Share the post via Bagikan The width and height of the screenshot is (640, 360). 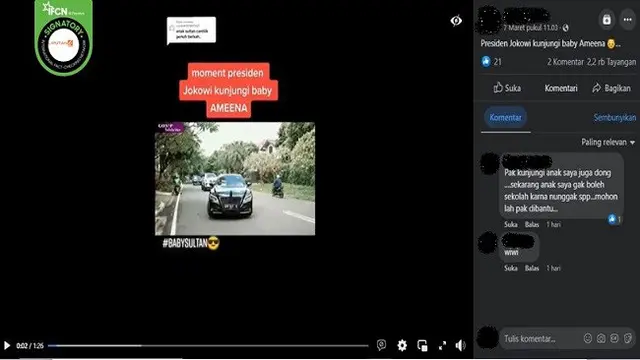[611, 88]
